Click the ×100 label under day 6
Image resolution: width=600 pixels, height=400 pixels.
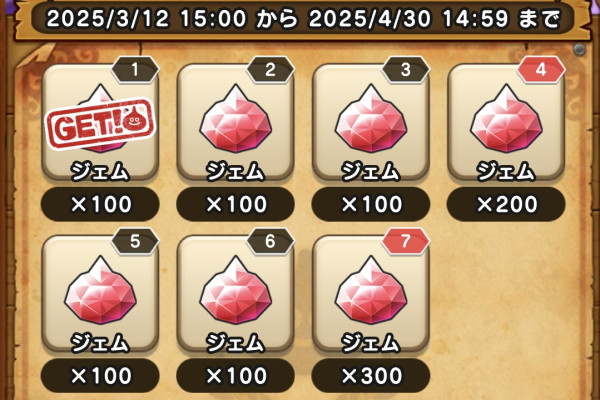click(x=235, y=376)
